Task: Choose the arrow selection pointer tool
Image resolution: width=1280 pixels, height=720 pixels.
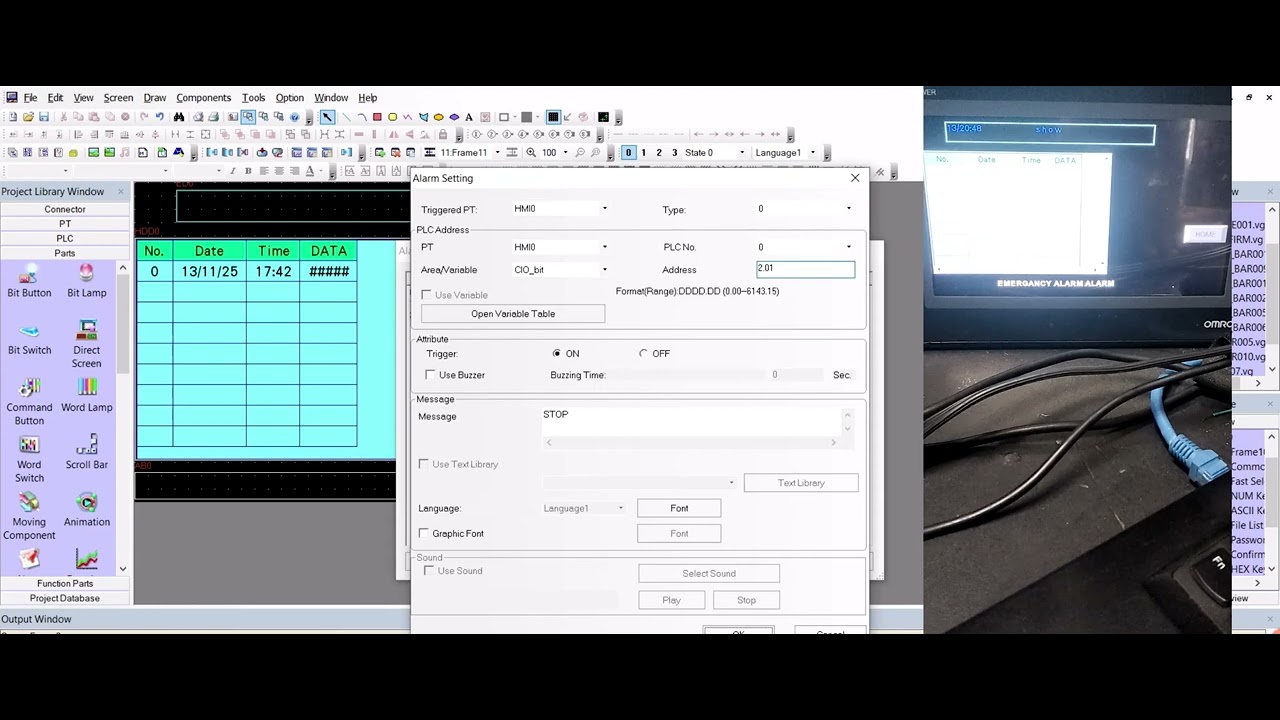Action: 327,117
